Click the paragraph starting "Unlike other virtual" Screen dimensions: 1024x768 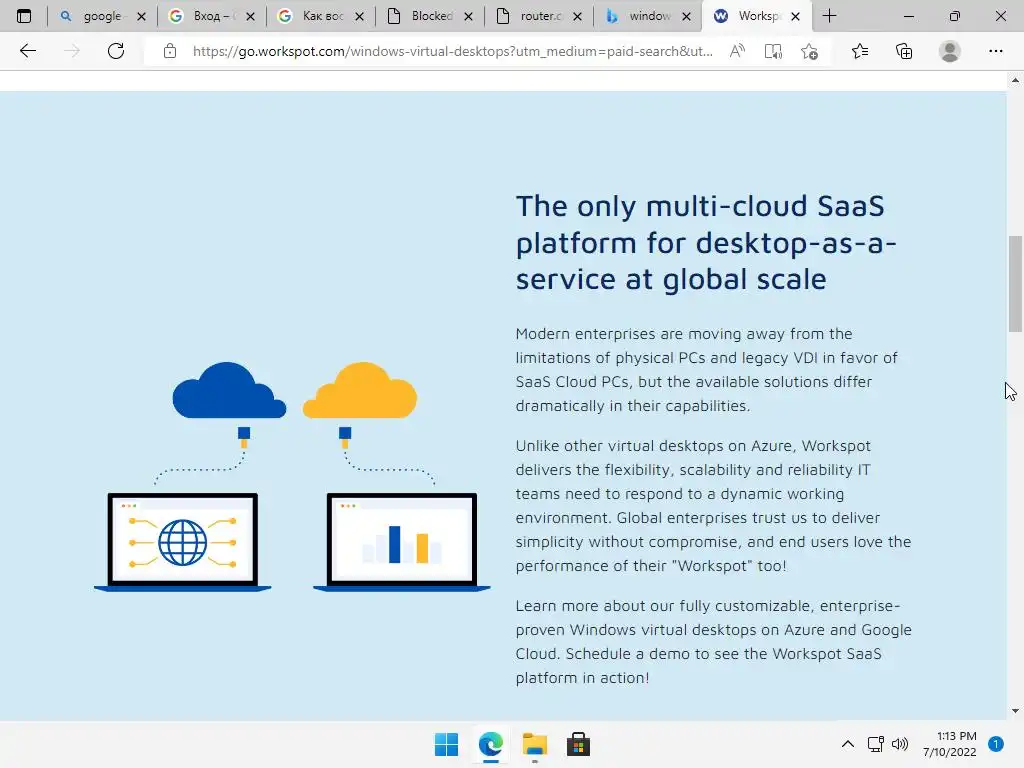coord(713,505)
